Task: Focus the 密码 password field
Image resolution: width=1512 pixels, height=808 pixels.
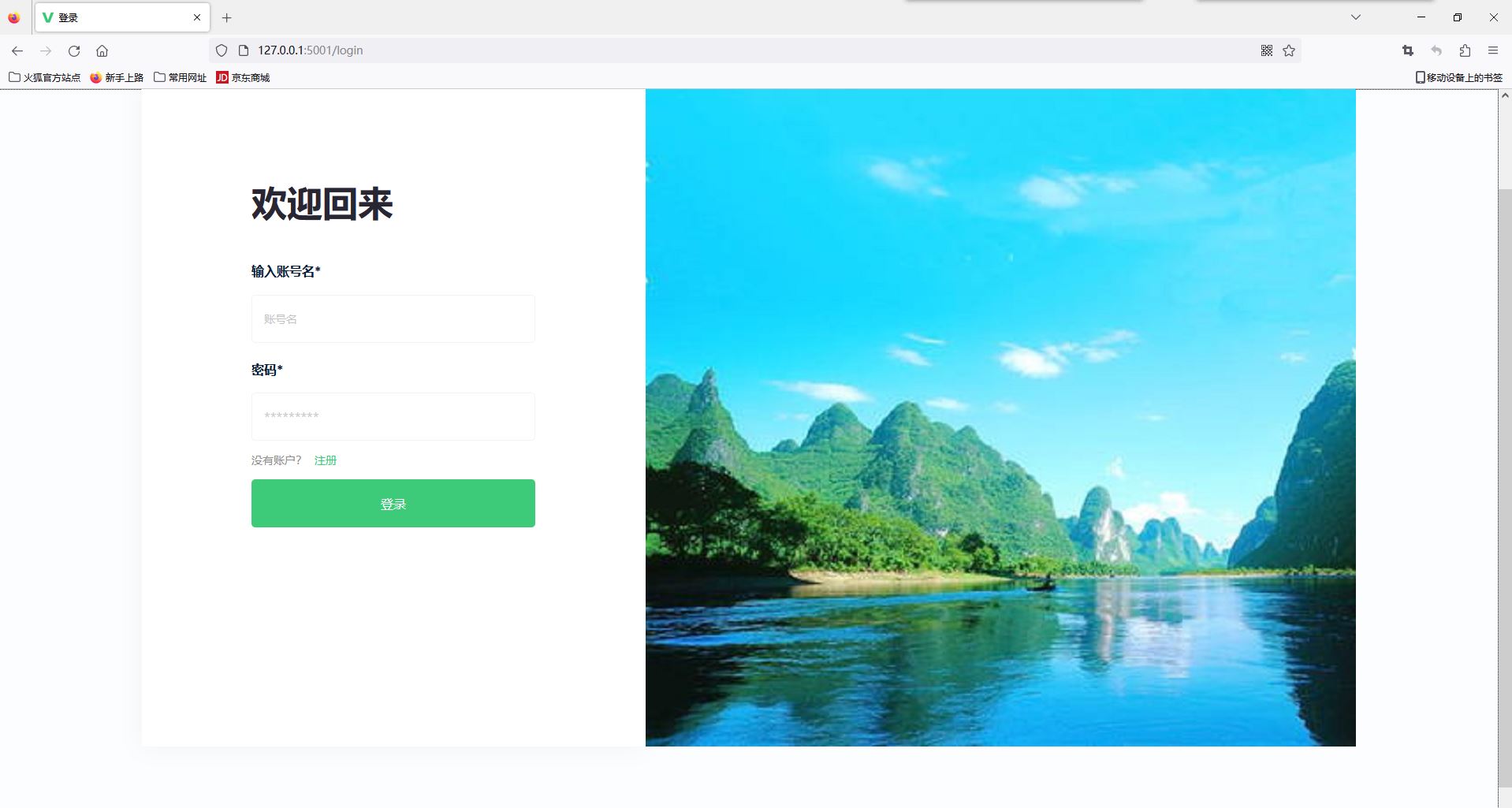Action: click(x=393, y=416)
